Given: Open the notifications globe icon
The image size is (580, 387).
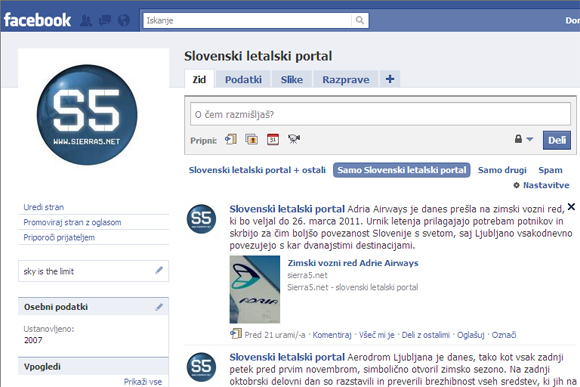Looking at the screenshot, I should pos(124,20).
